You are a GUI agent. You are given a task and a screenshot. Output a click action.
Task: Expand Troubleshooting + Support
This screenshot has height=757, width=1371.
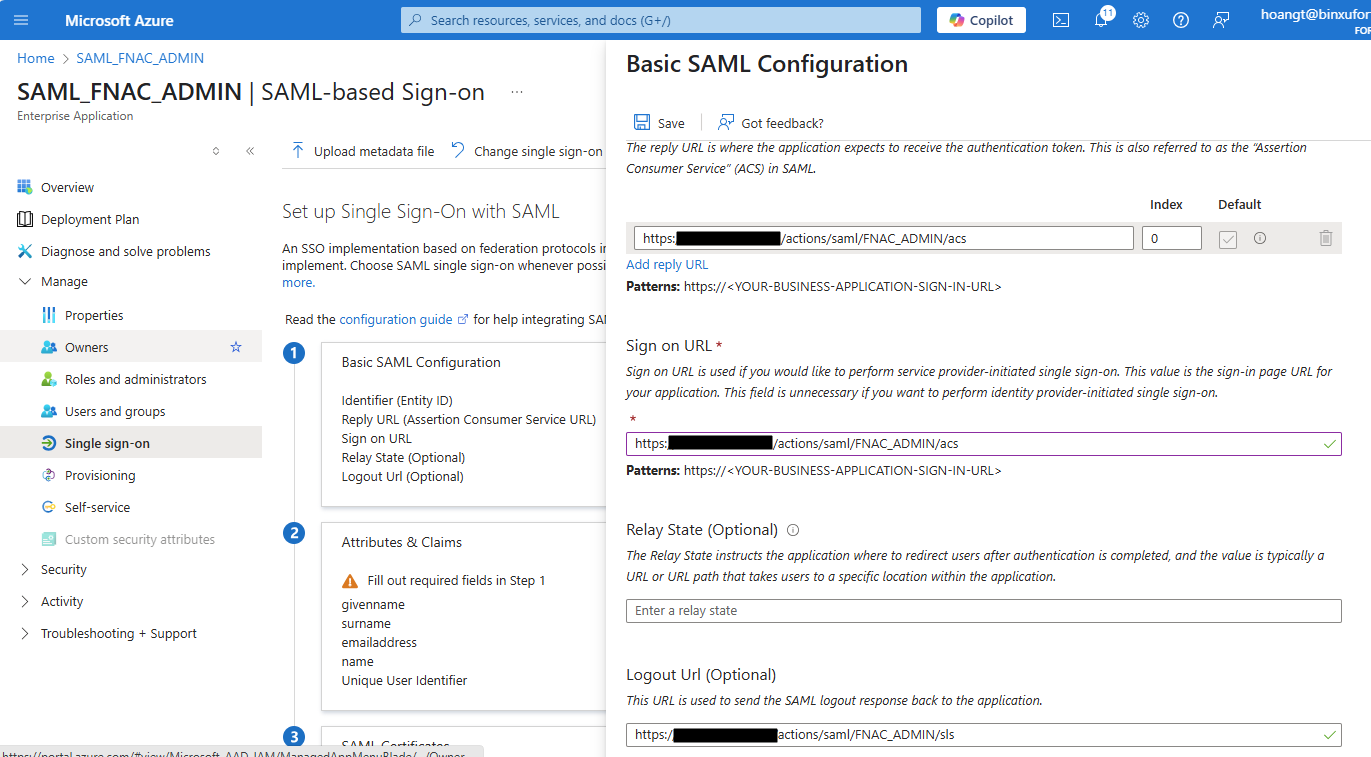point(117,633)
